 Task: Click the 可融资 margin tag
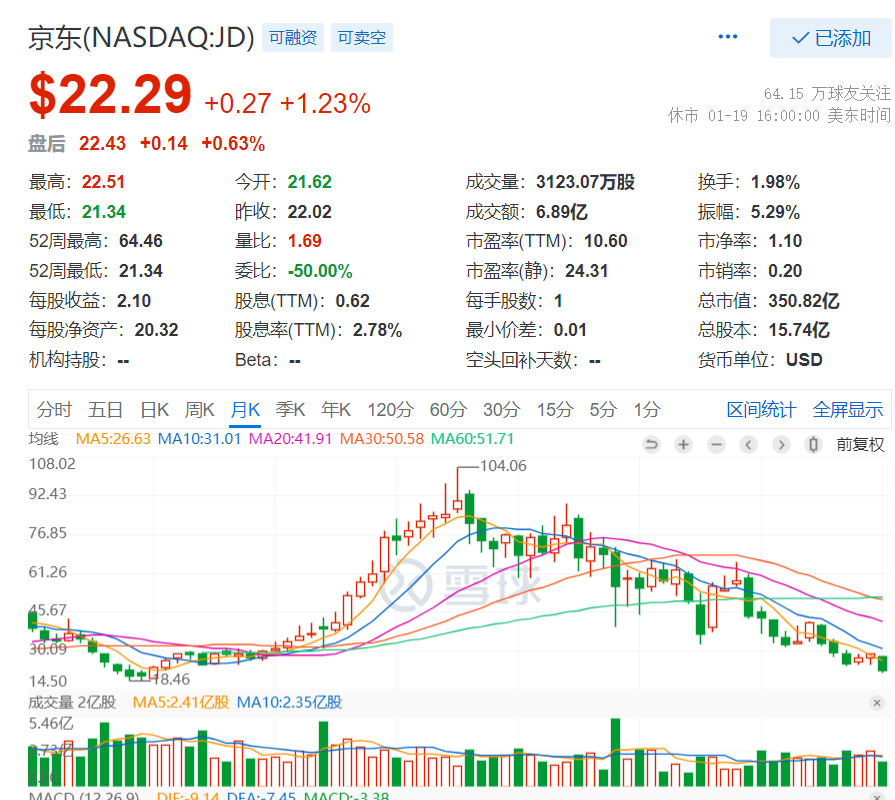pyautogui.click(x=292, y=38)
